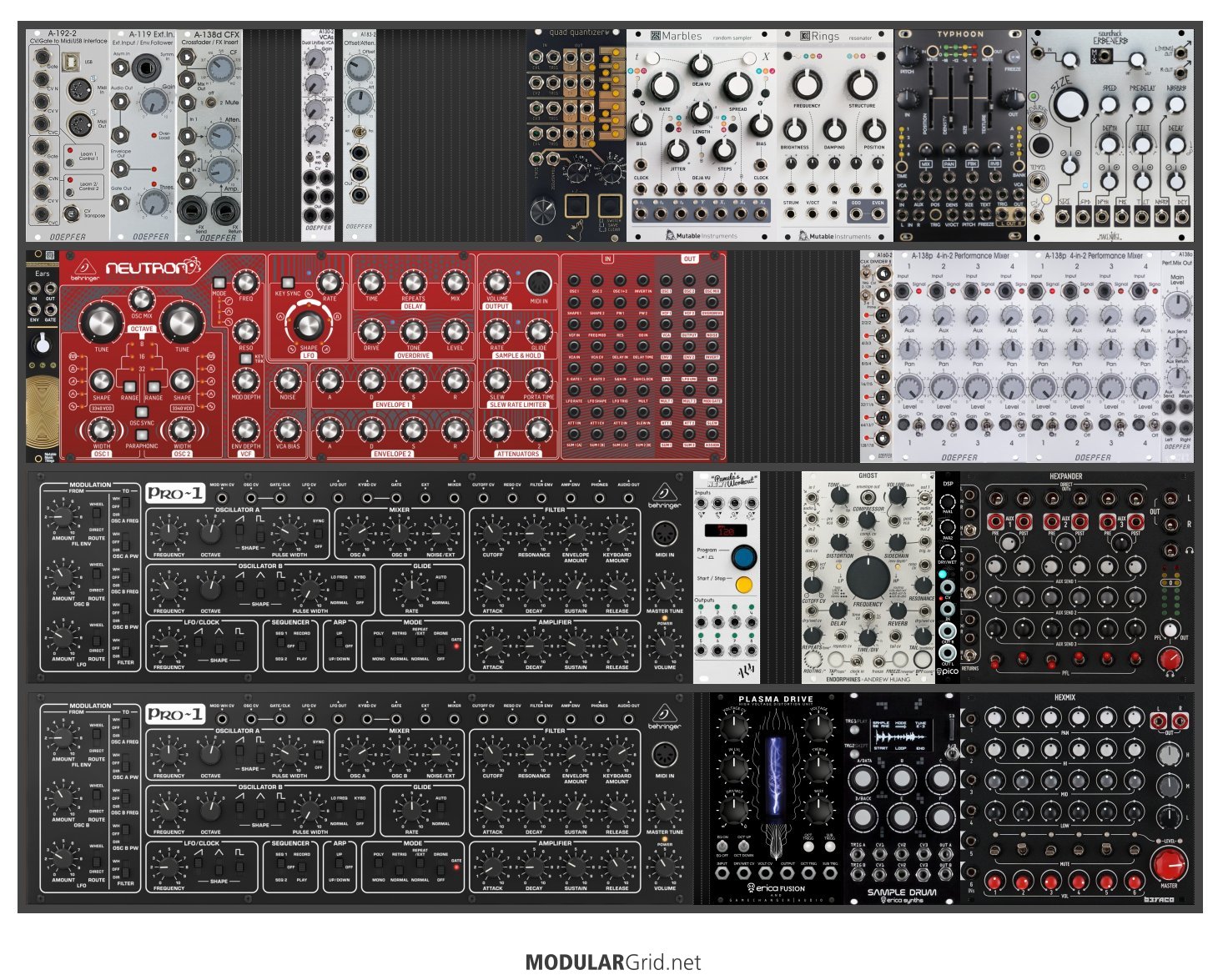
Task: Click the Erica Synths logo on Sample Drum
Action: pyautogui.click(x=902, y=900)
